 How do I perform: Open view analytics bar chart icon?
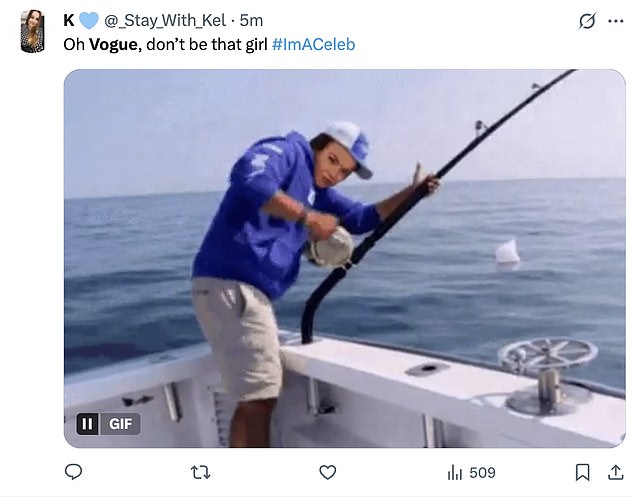tap(454, 472)
